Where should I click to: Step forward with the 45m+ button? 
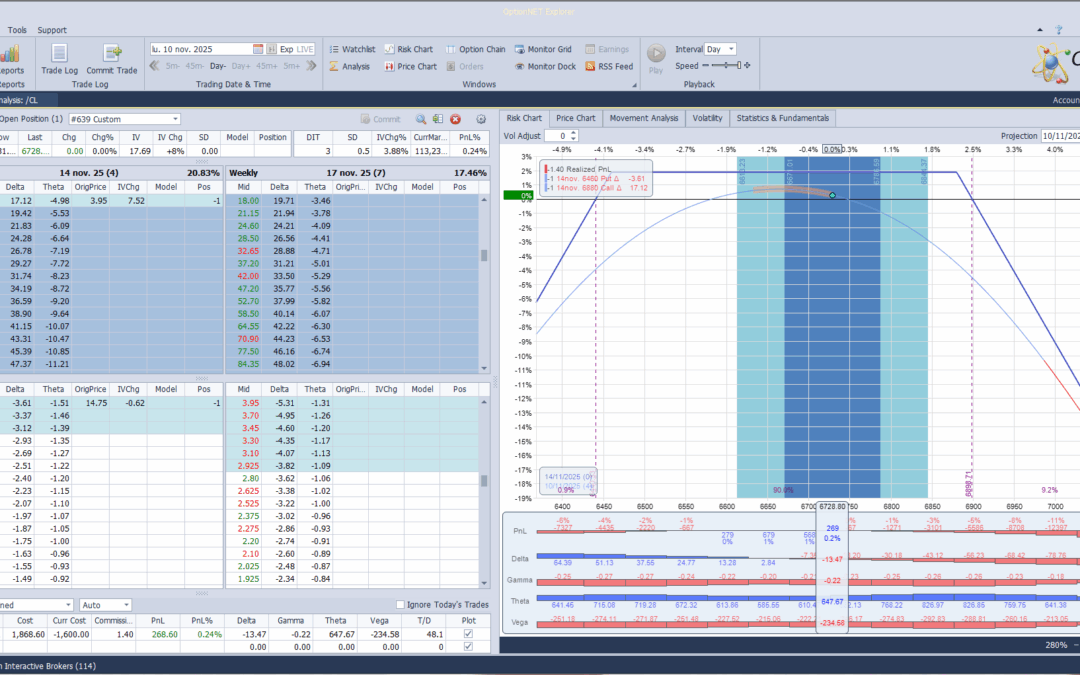click(x=266, y=66)
